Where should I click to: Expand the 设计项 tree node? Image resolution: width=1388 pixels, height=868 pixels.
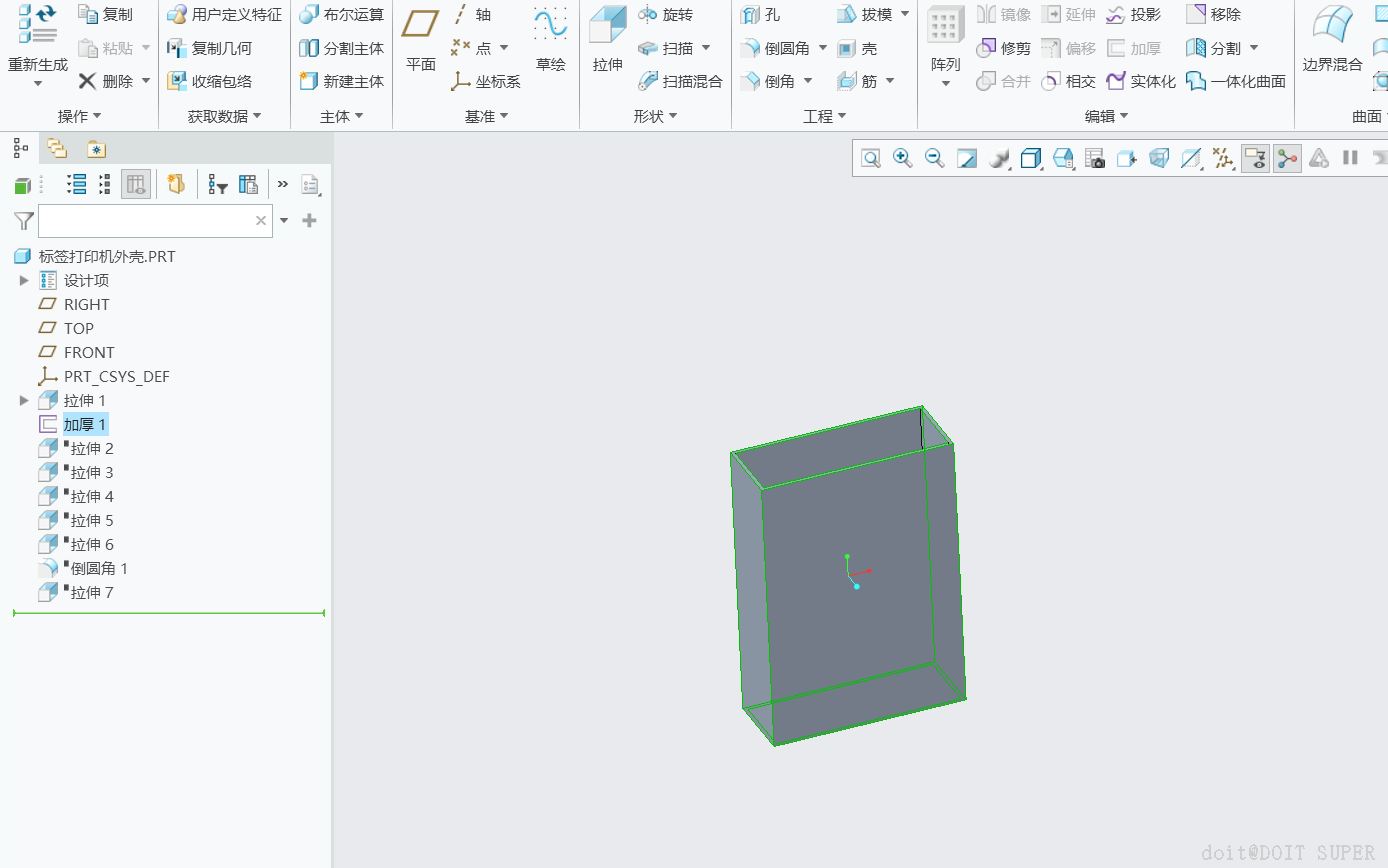click(24, 281)
